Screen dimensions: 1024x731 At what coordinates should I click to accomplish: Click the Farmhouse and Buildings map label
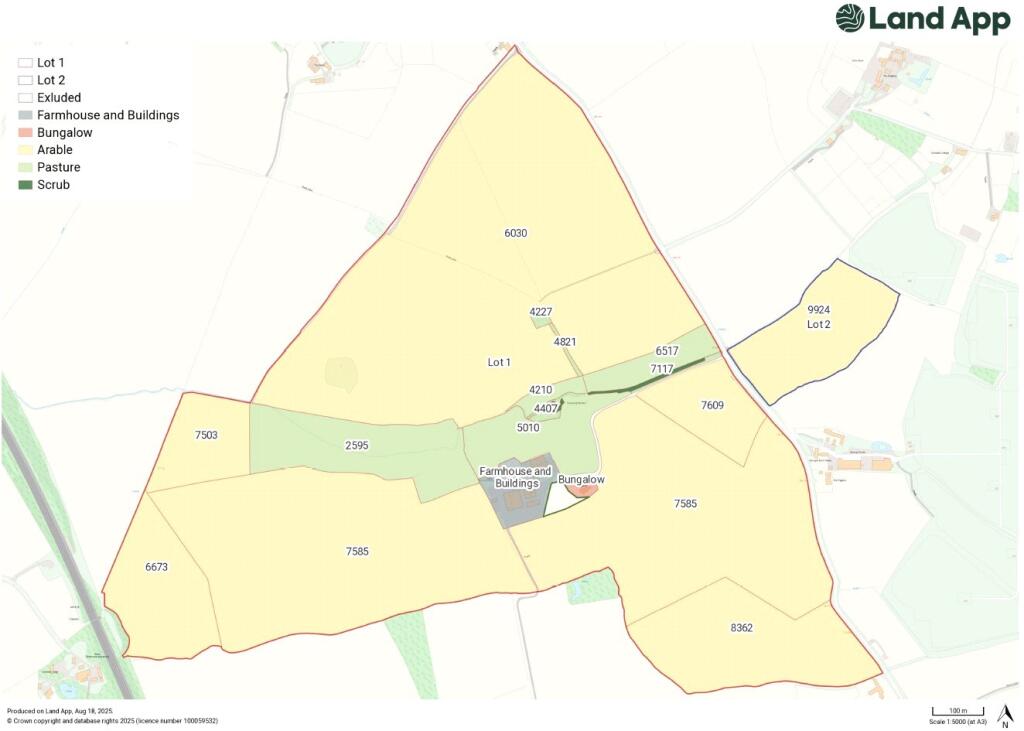point(515,477)
